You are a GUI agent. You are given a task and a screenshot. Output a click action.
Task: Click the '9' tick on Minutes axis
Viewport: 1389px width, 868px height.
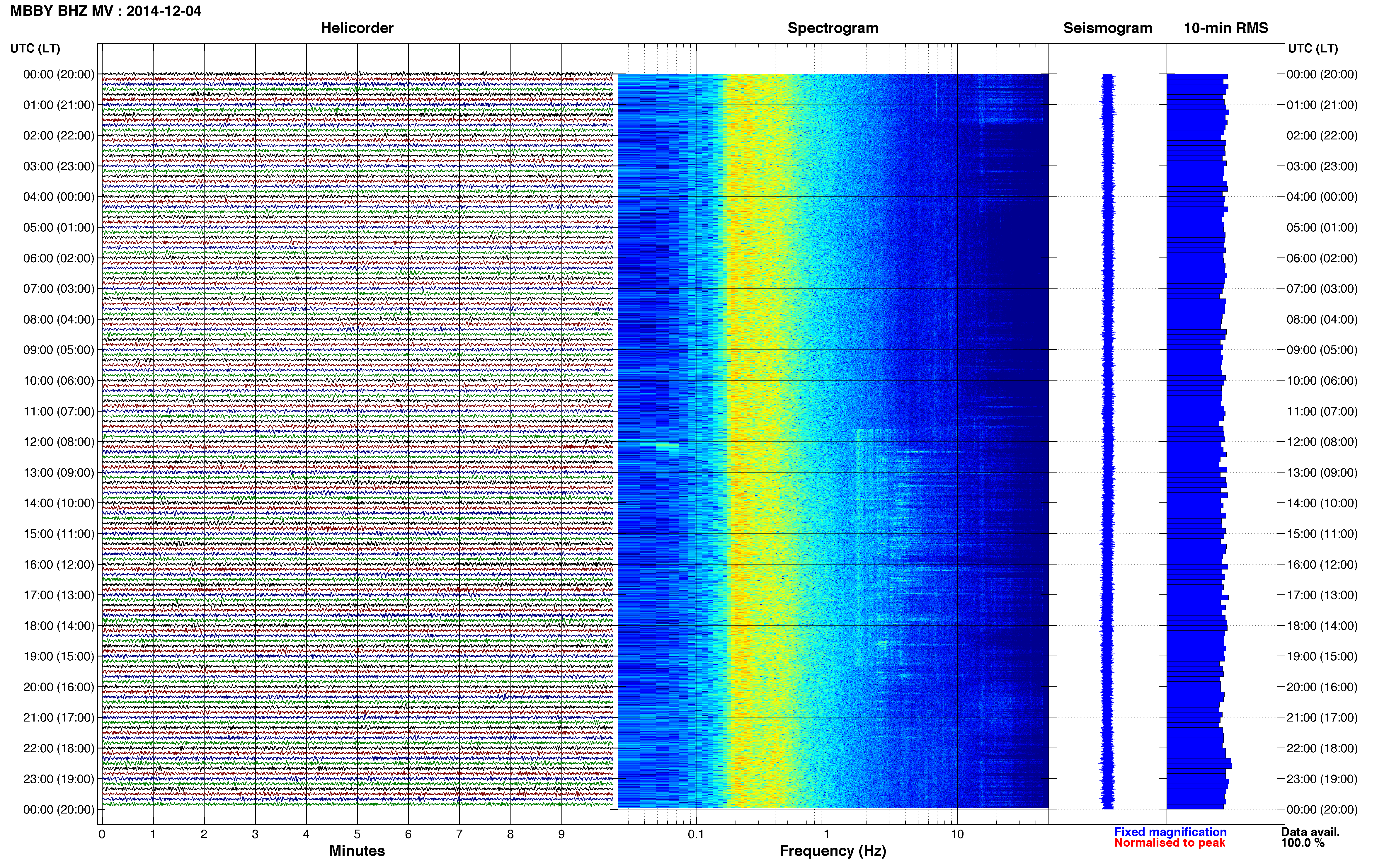point(561,834)
